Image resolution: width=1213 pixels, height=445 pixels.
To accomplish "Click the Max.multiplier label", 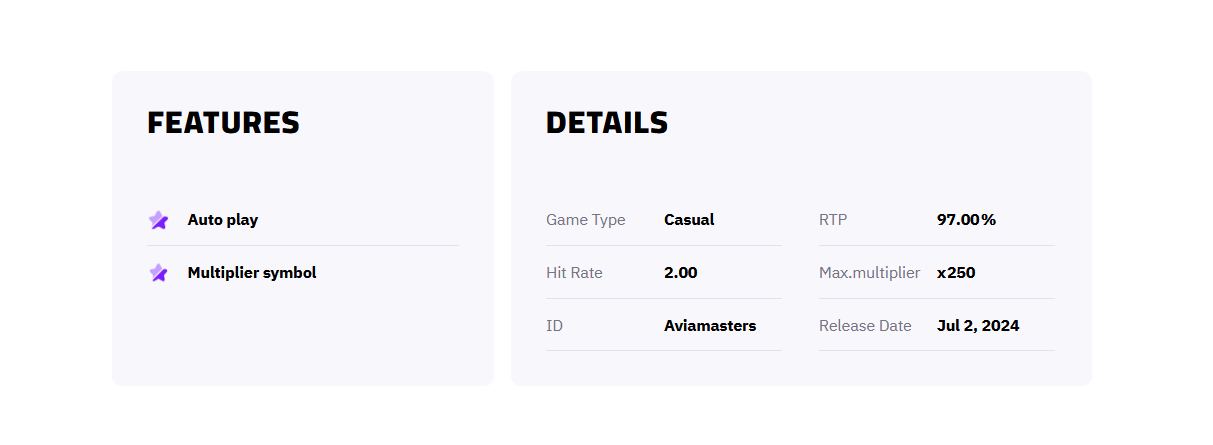I will [869, 272].
